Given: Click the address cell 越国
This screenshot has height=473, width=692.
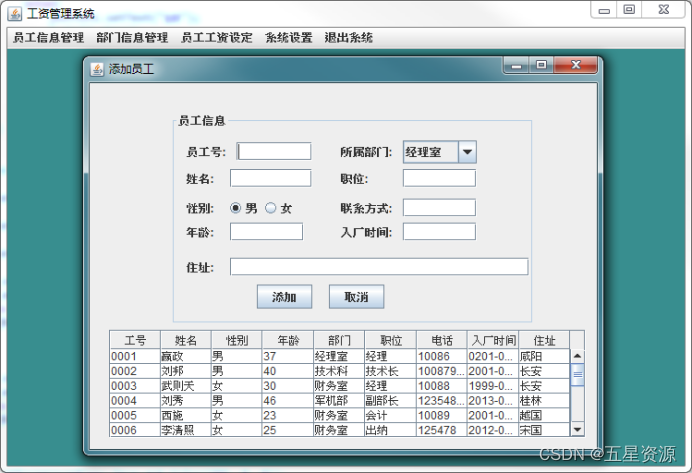Looking at the screenshot, I should 544,415.
